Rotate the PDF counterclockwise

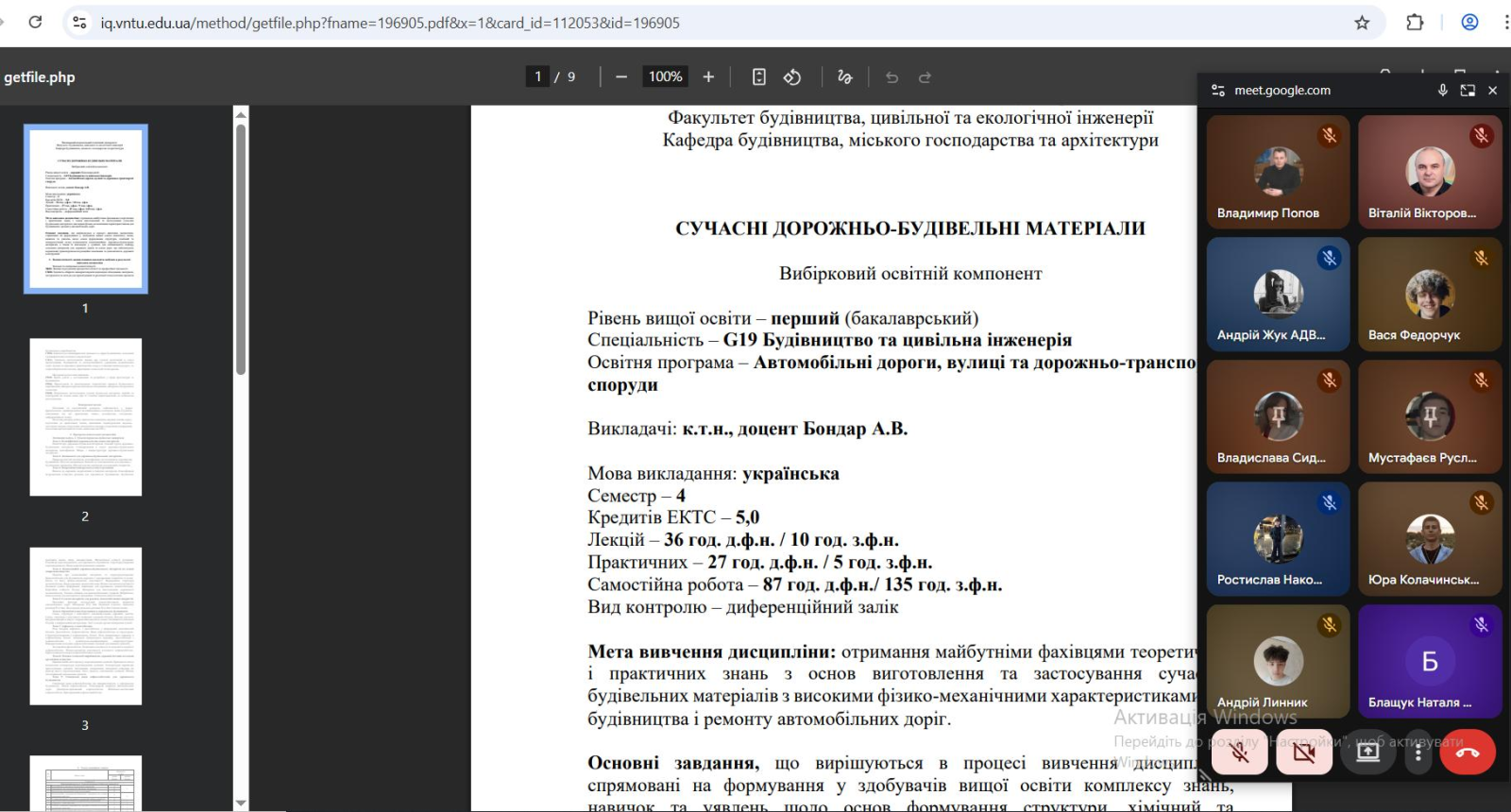pos(792,77)
